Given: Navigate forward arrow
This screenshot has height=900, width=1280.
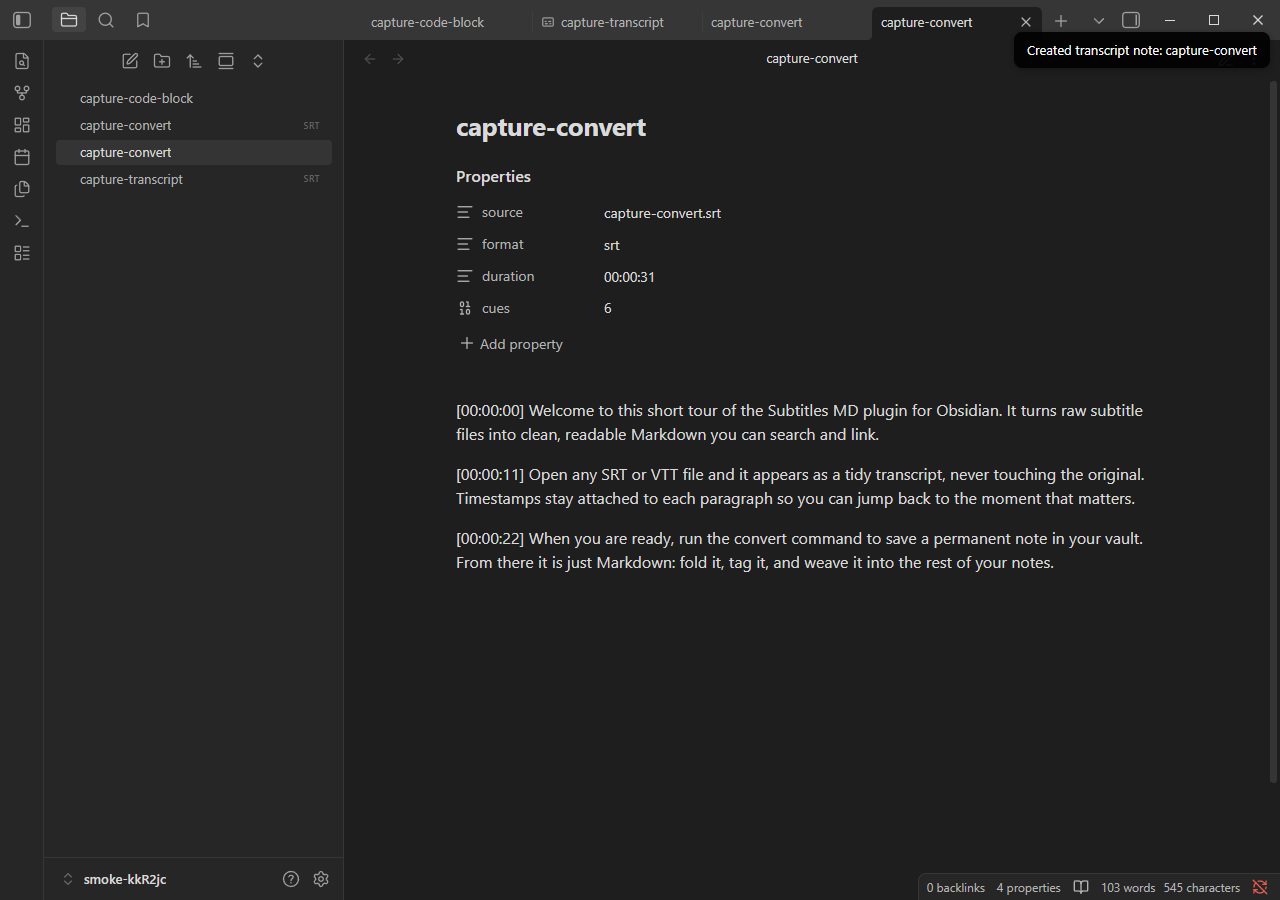Looking at the screenshot, I should pyautogui.click(x=398, y=59).
